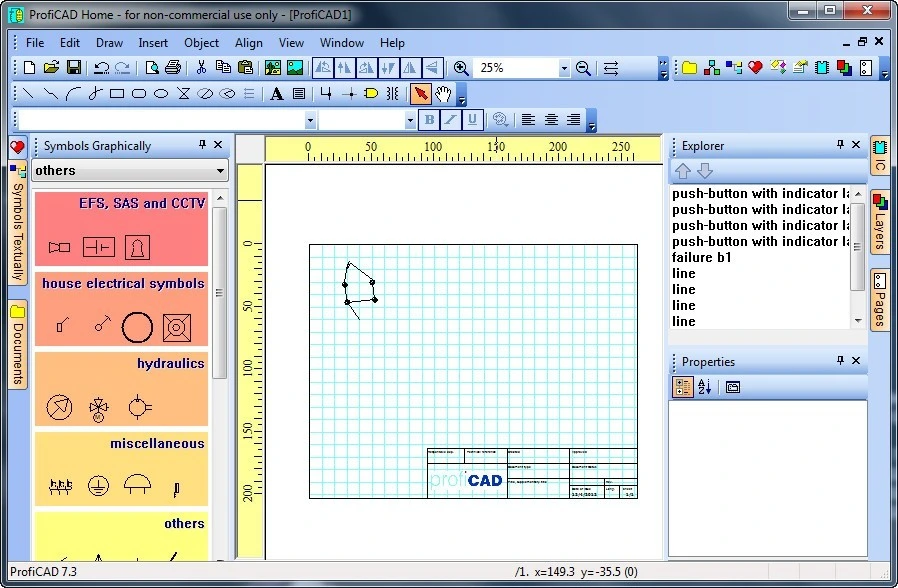Toggle the red arrow Select tool
Screen dimensions: 898x588
tap(420, 93)
